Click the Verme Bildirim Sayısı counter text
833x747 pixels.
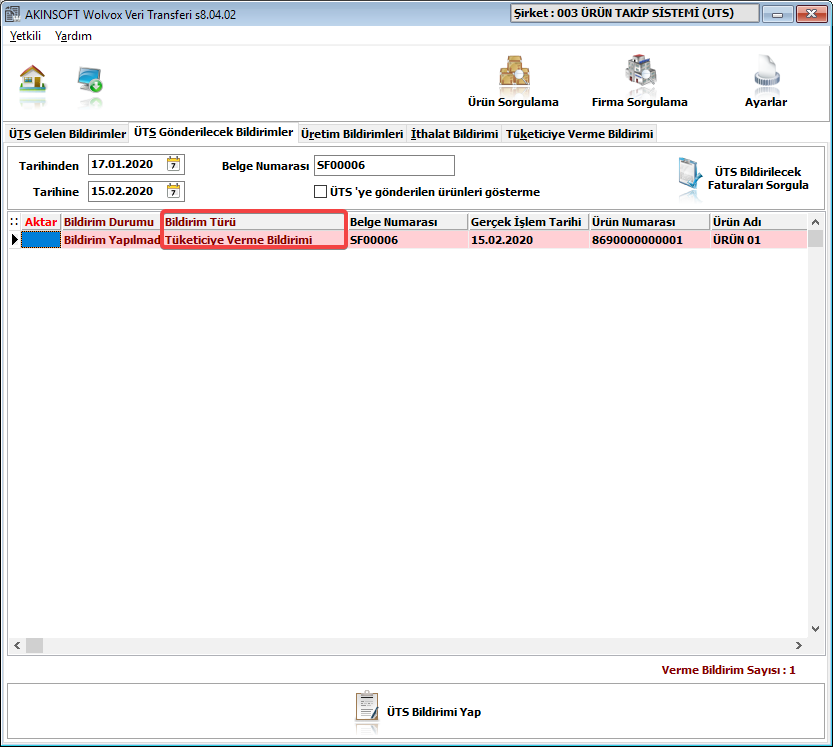pos(728,670)
